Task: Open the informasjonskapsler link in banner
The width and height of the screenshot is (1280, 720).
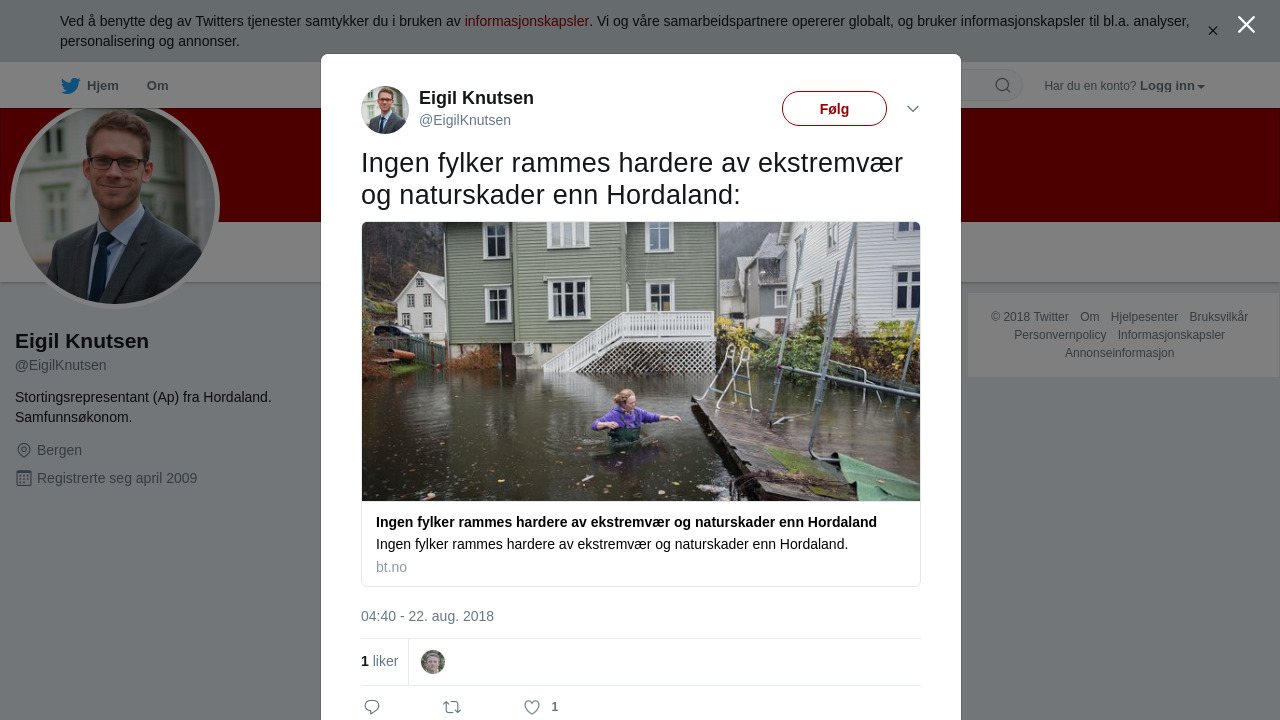Action: tap(527, 21)
